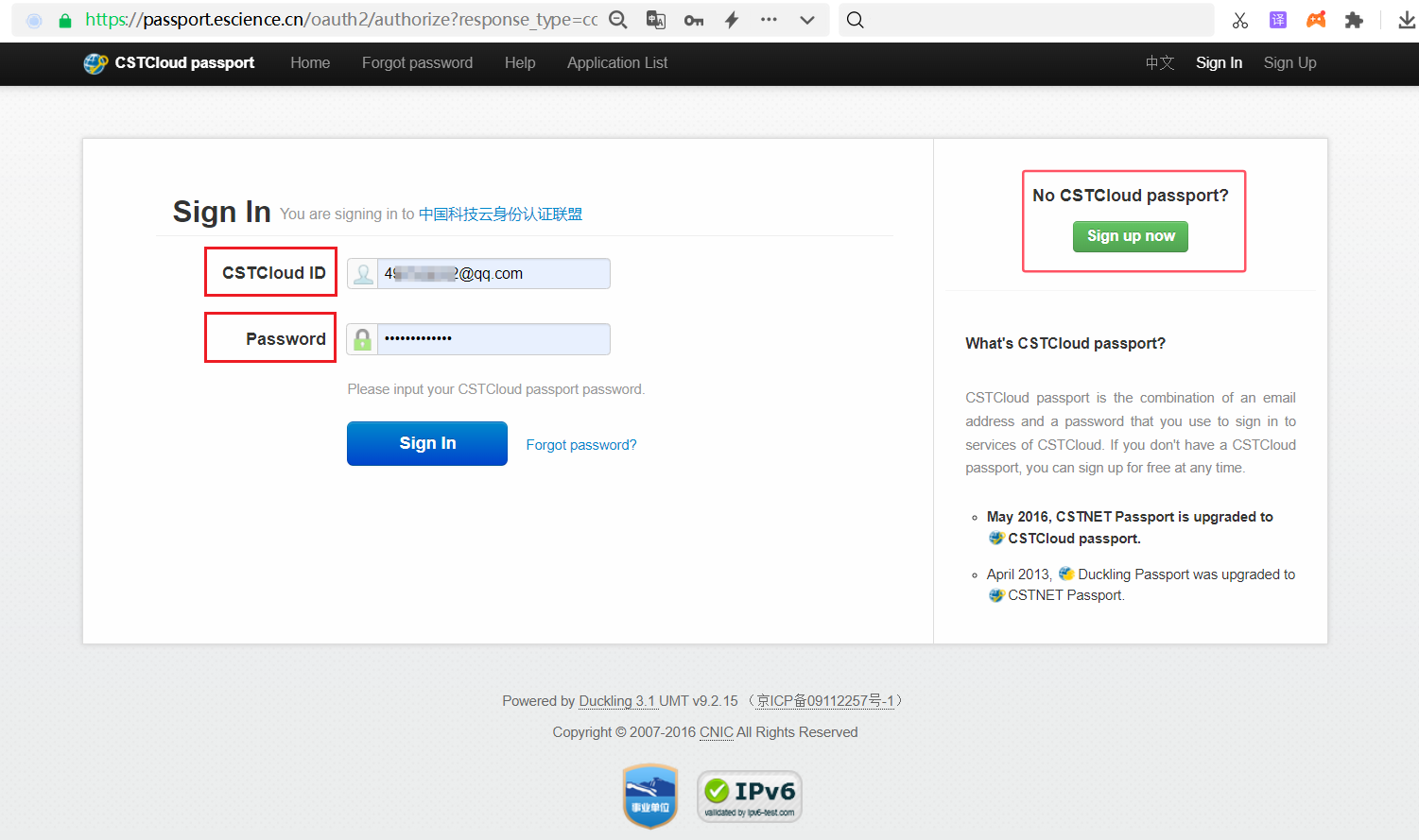Click the 'No CSTCloud passport?' text
The width and height of the screenshot is (1419, 840).
(1131, 196)
